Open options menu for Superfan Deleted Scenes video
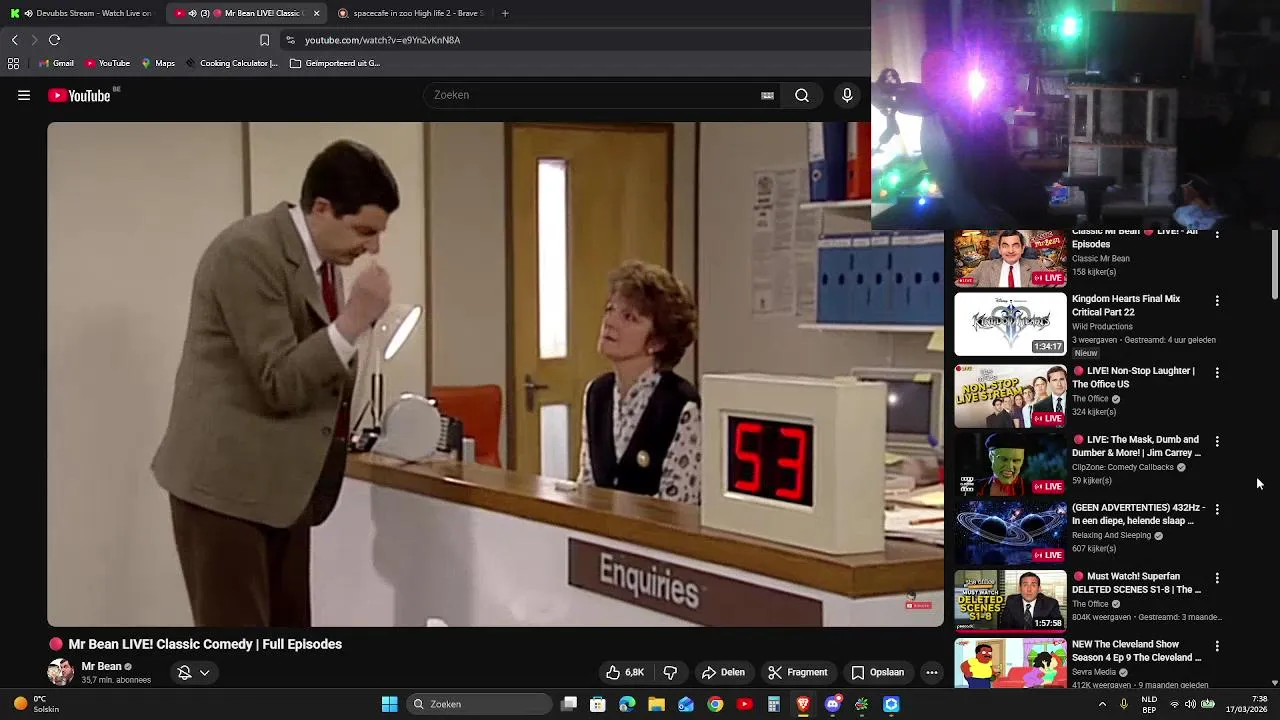The image size is (1280, 720). pos(1217,578)
